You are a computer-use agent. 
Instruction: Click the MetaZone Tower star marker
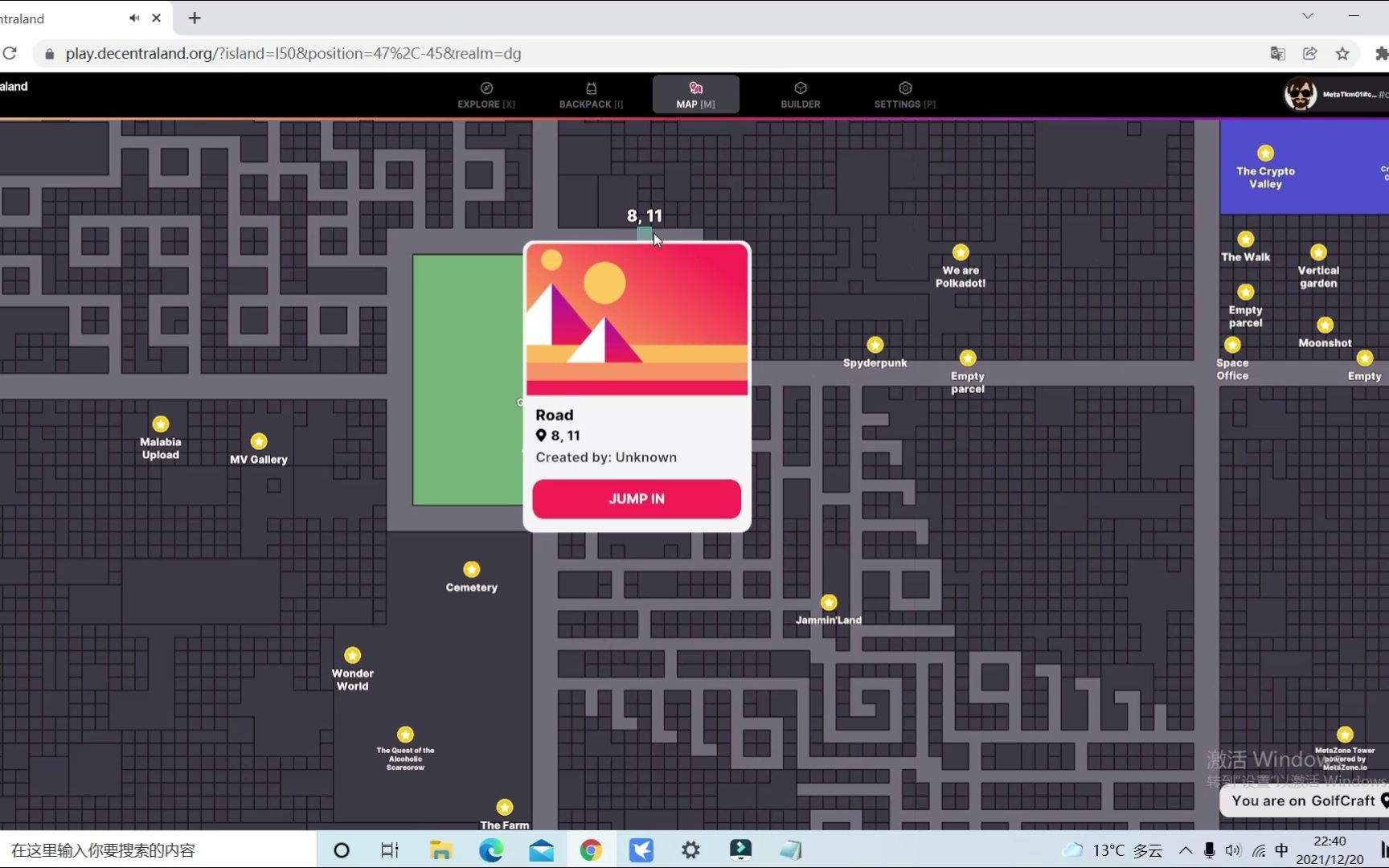point(1345,735)
